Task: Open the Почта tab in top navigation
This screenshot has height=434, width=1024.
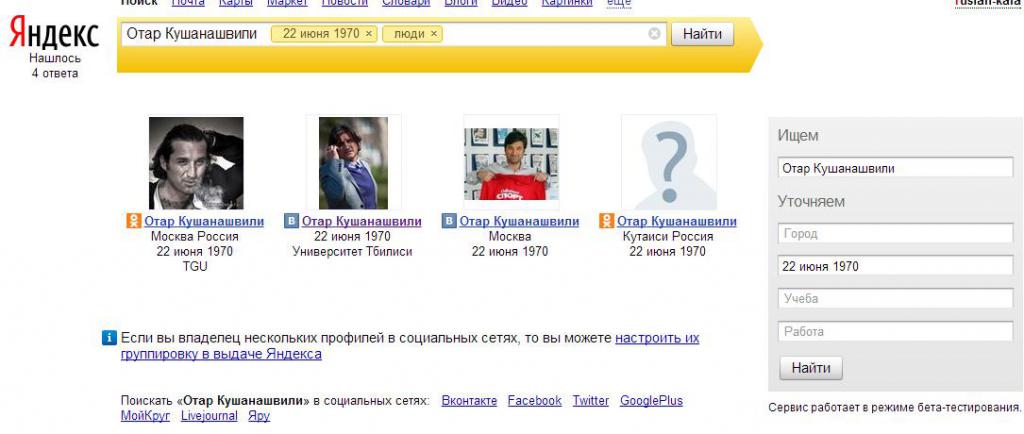Action: coord(188,3)
